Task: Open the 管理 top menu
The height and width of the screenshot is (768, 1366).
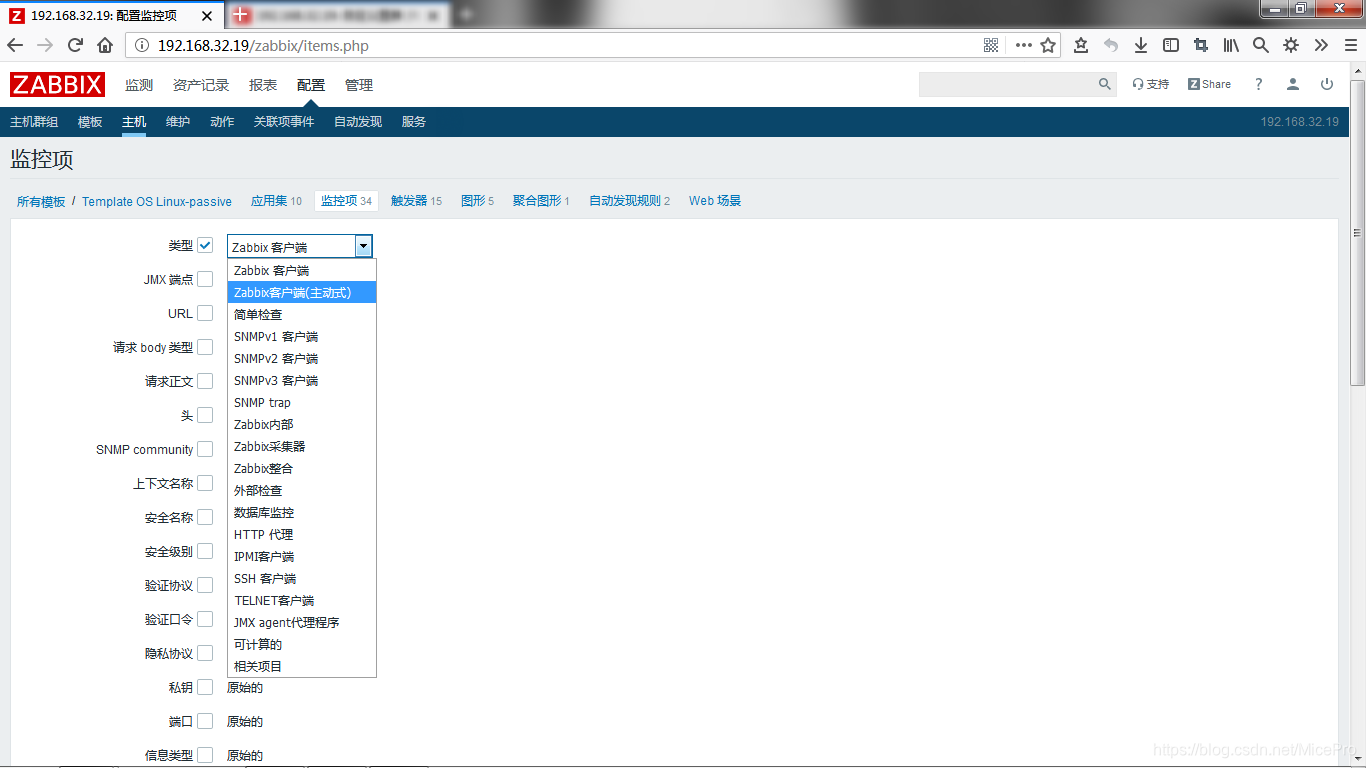Action: 359,85
